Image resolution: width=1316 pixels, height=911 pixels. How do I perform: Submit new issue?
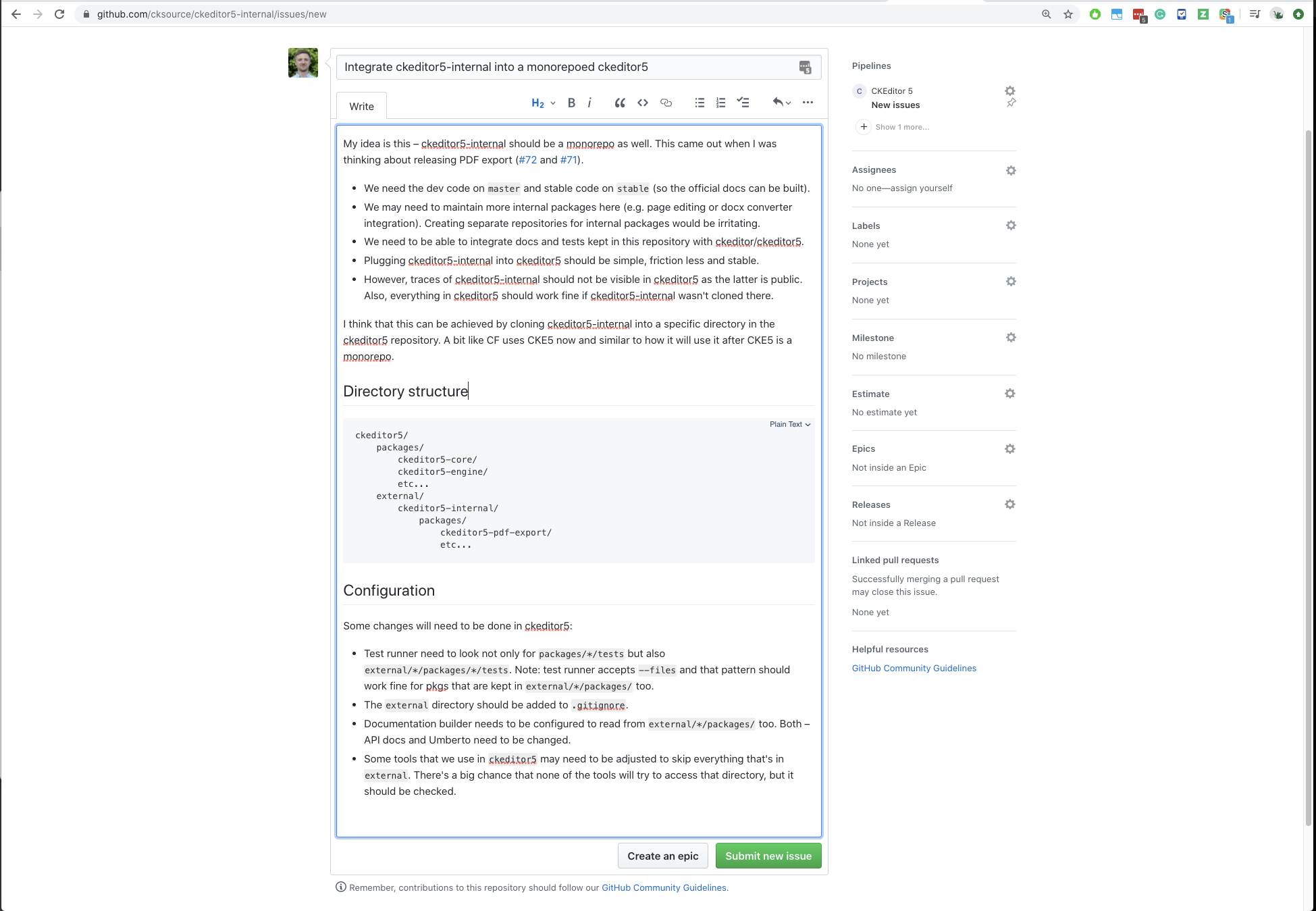pyautogui.click(x=768, y=856)
